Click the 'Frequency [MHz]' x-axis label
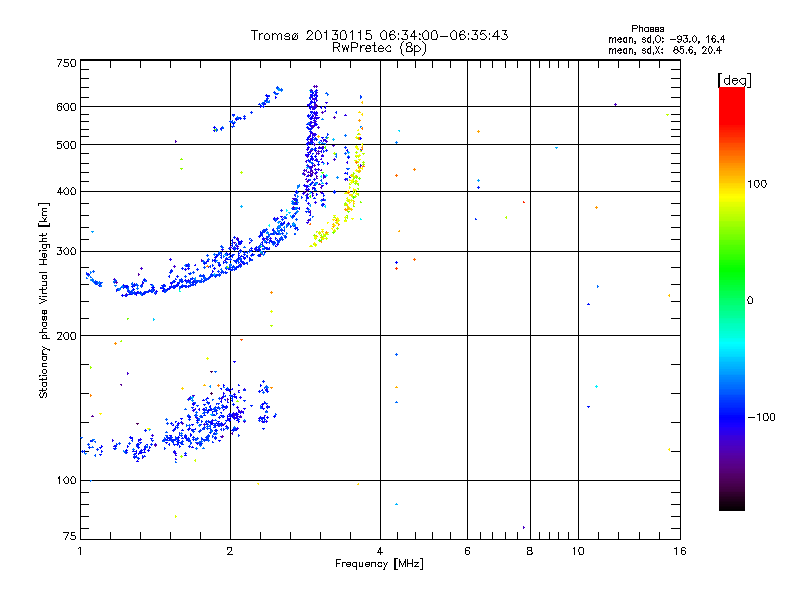The image size is (800, 600). (x=379, y=564)
